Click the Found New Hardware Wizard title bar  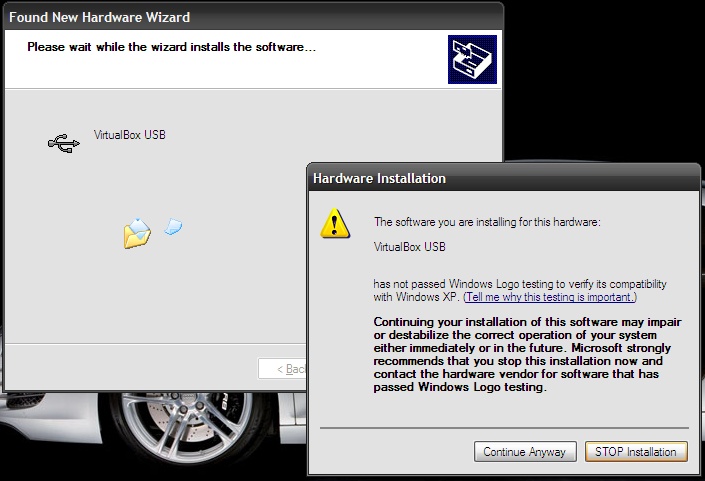[x=253, y=18]
